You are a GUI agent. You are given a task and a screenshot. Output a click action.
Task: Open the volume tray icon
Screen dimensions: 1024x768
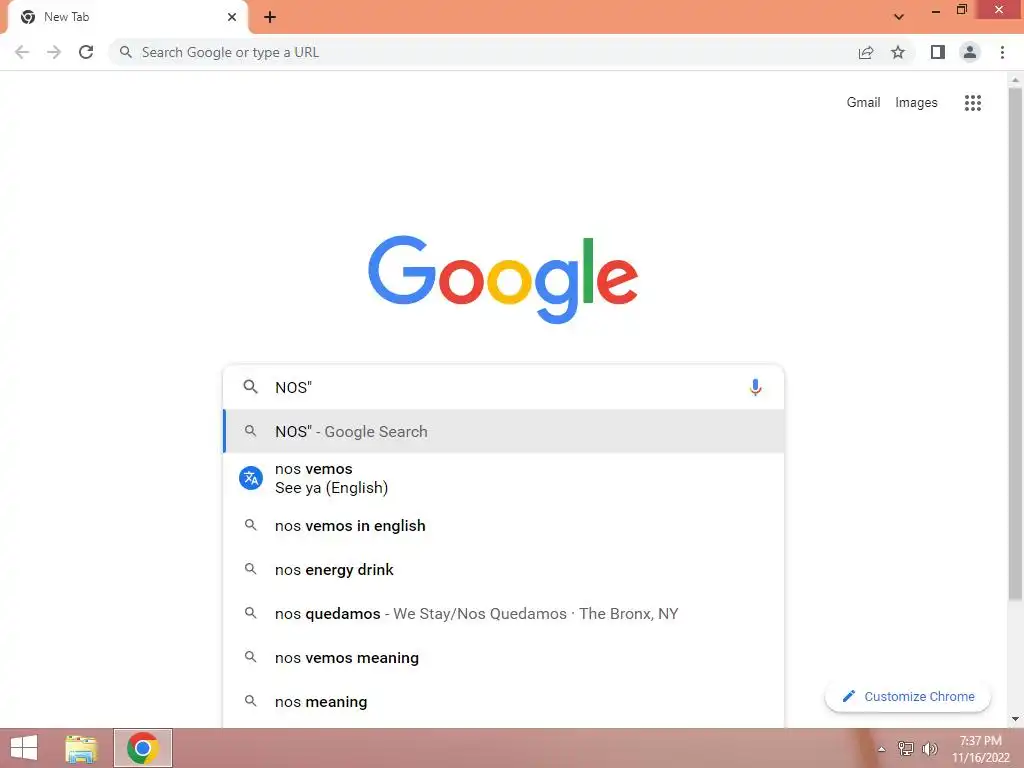(x=929, y=749)
